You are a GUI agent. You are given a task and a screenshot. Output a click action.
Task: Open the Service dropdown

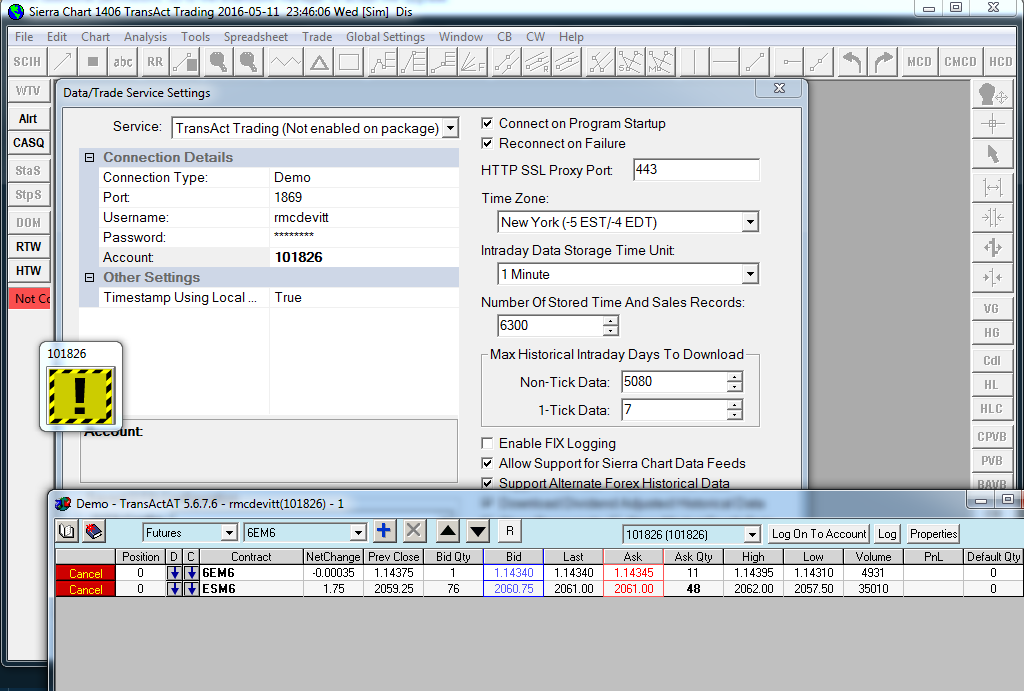tap(450, 128)
